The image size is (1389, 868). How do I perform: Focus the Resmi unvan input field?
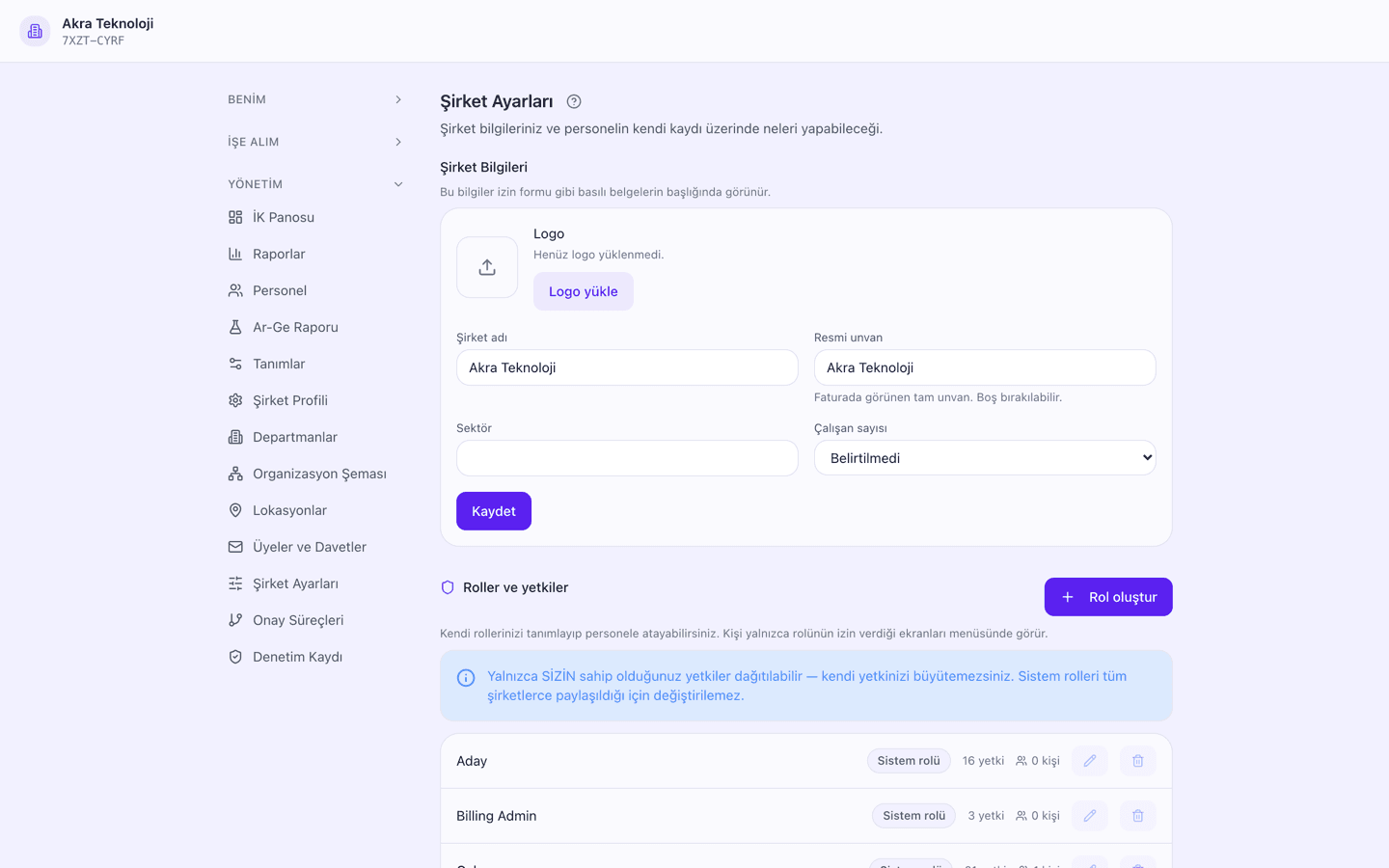pos(985,367)
